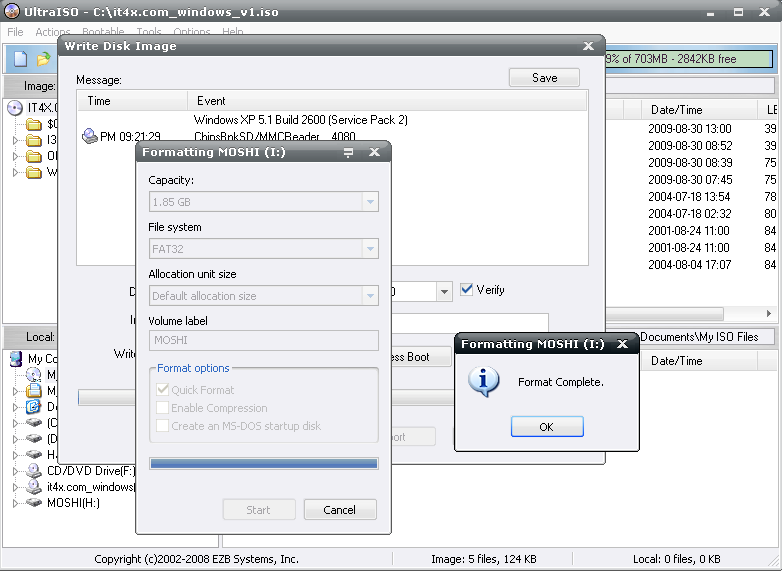The image size is (782, 571).
Task: Toggle the Enable Compression checkbox
Action: (162, 407)
